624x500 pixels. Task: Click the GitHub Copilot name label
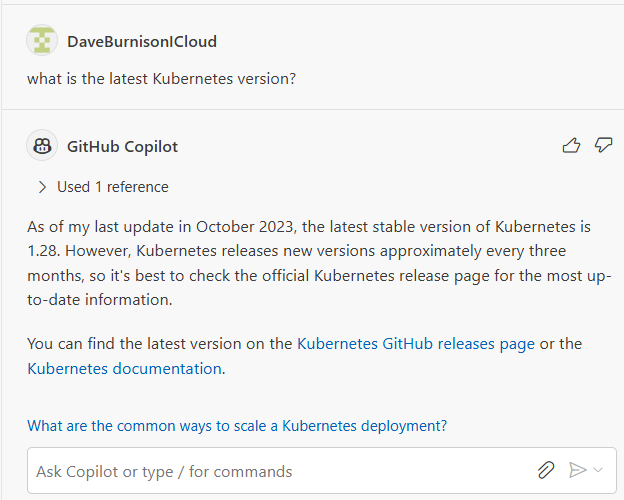point(123,146)
